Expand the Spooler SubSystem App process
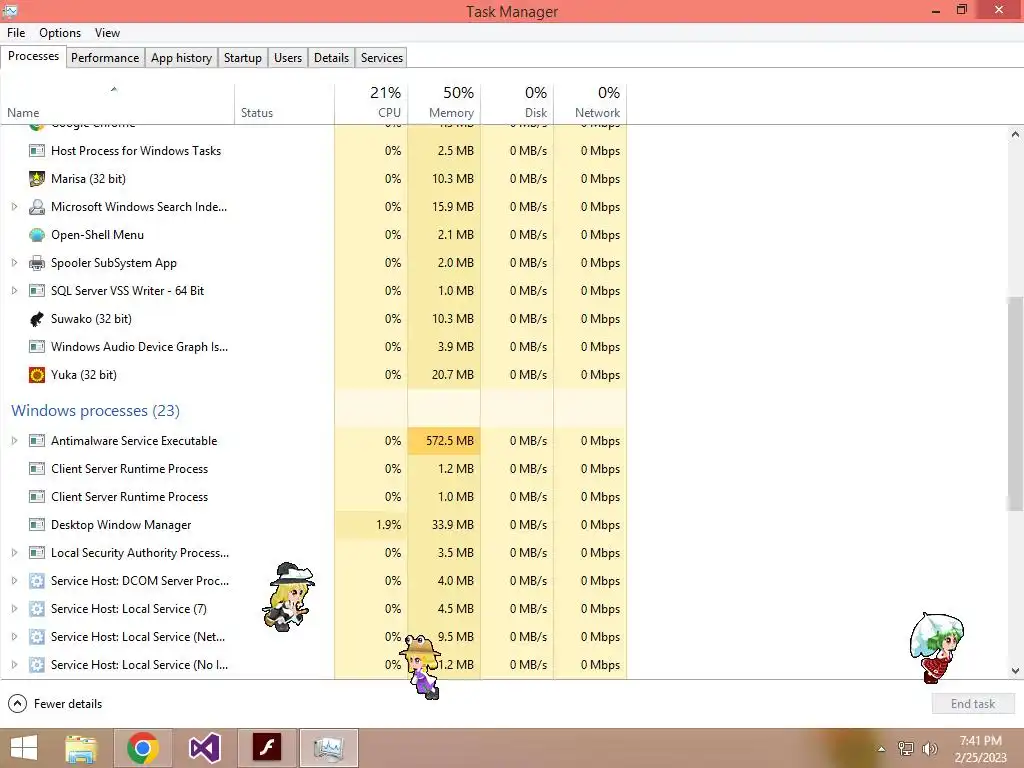The height and width of the screenshot is (768, 1024). click(x=14, y=263)
